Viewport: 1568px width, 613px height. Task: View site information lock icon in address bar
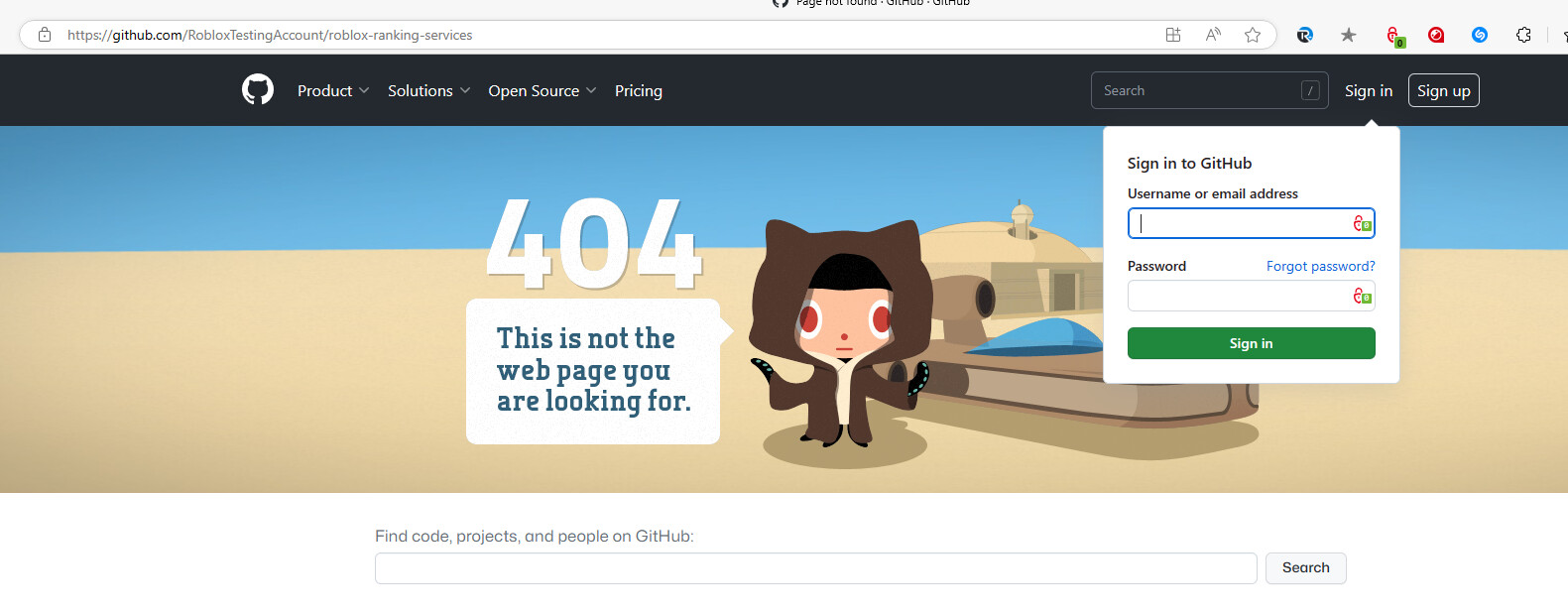45,35
